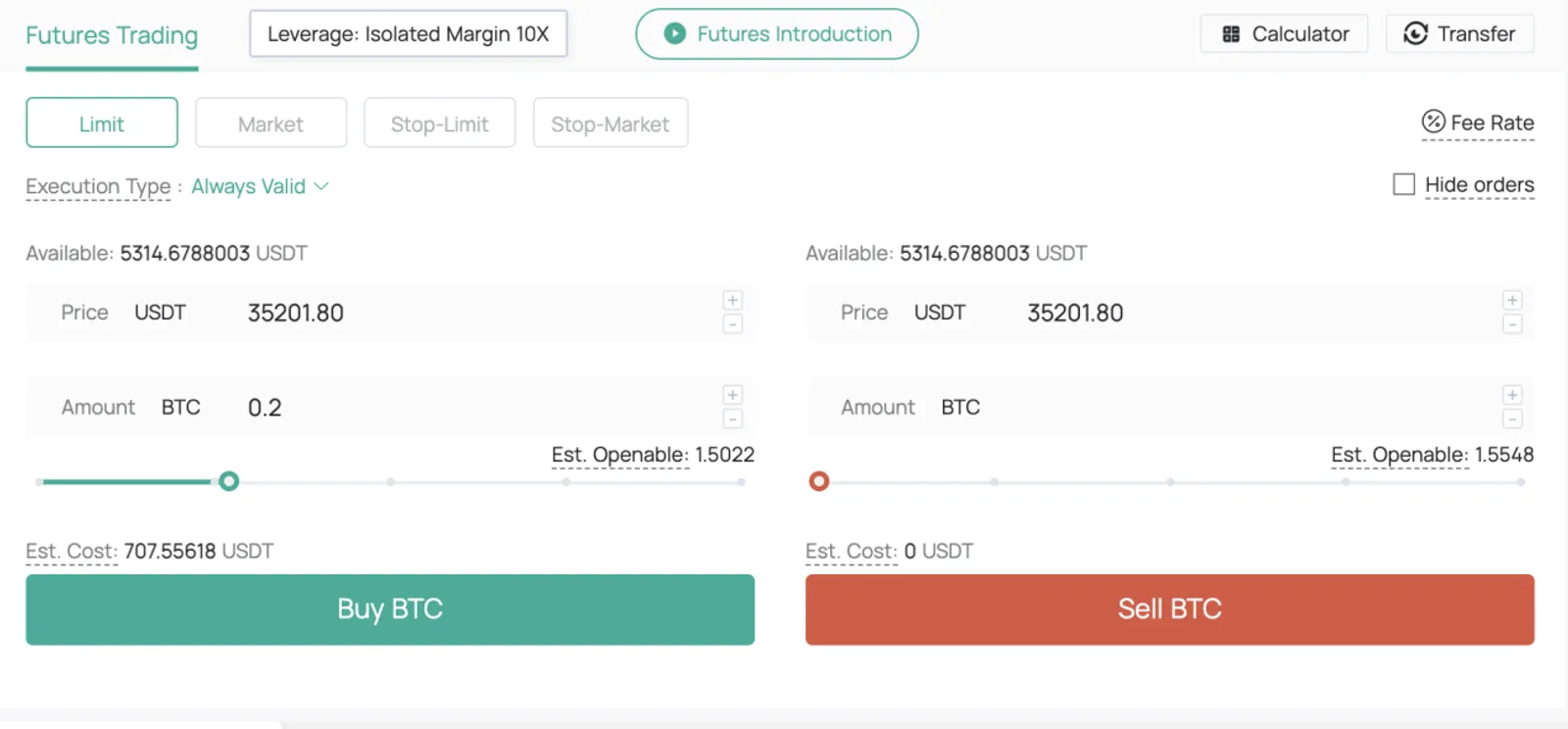Tick the Hide orders checkbox

point(1403,184)
